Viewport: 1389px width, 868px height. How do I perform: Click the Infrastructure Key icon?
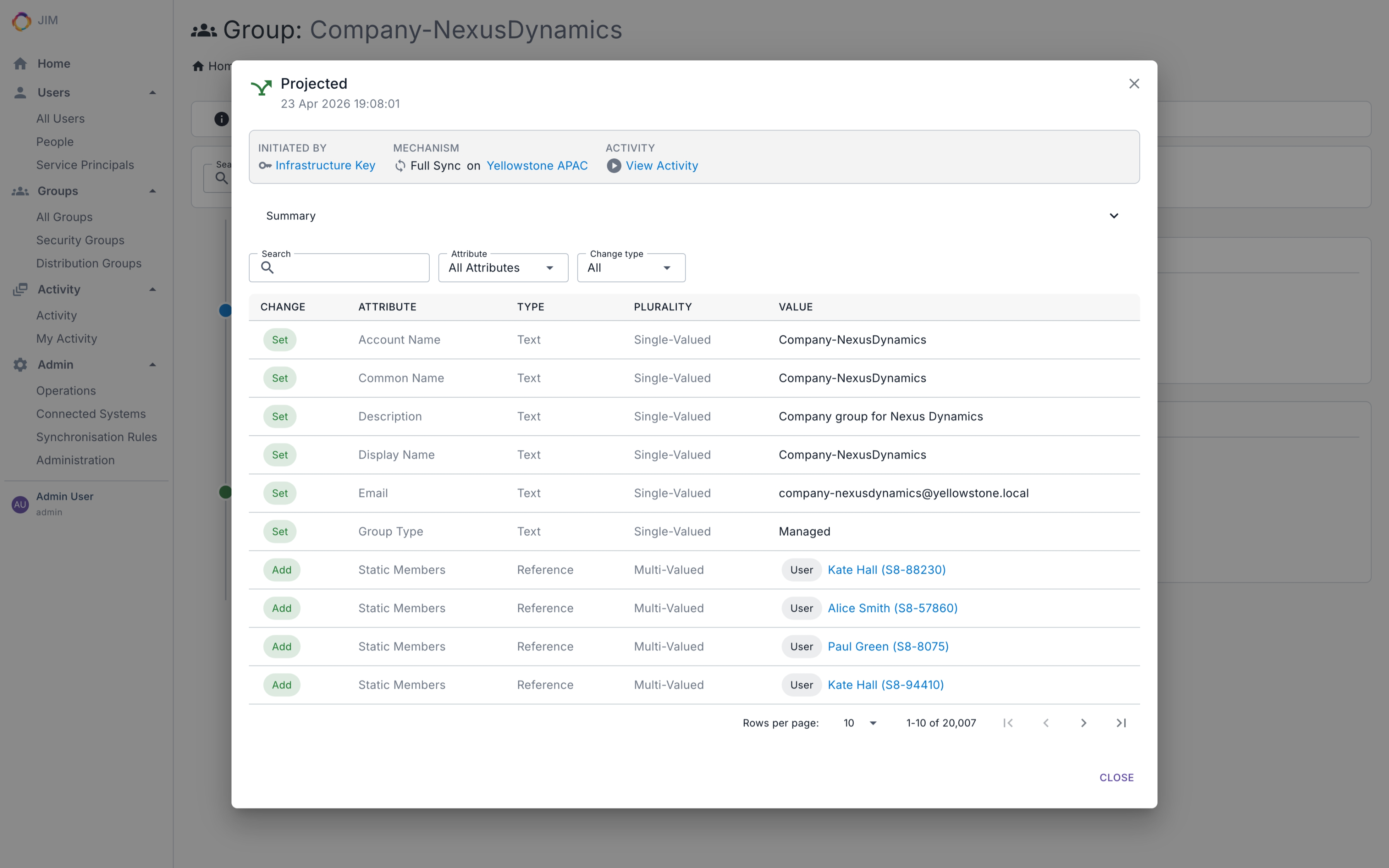coord(264,166)
